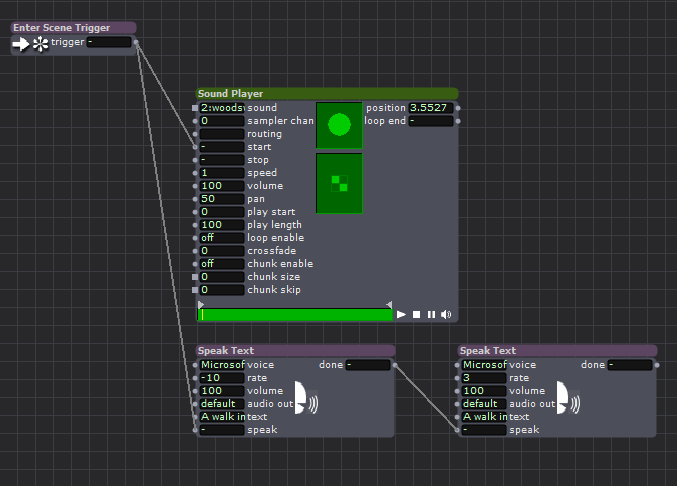Click the starburst icon on Enter Scene Trigger

click(x=40, y=43)
